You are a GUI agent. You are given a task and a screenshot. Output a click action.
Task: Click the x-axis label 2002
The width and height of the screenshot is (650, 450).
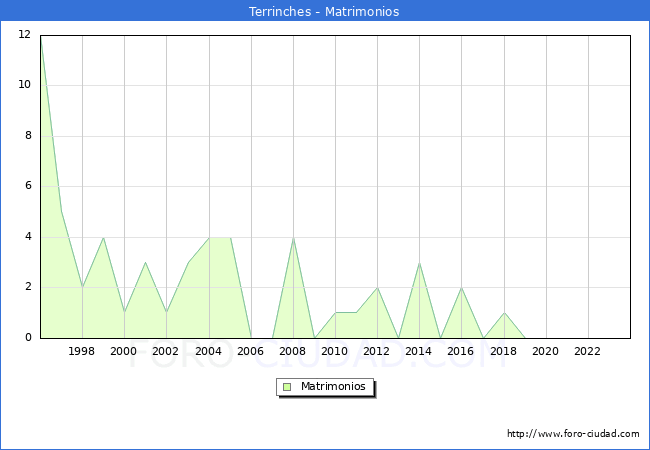click(x=165, y=351)
